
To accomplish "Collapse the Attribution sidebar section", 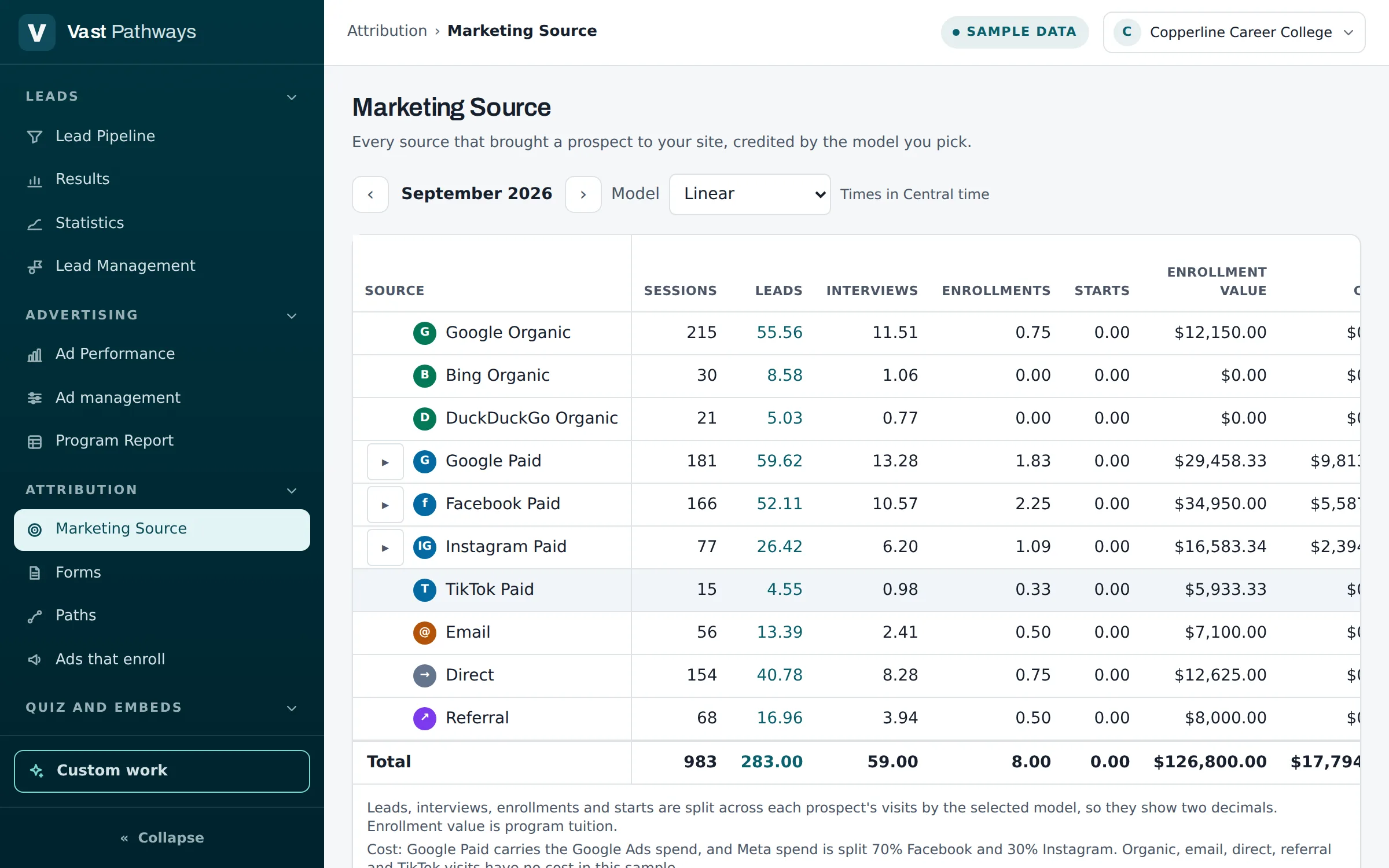I will pos(162,490).
